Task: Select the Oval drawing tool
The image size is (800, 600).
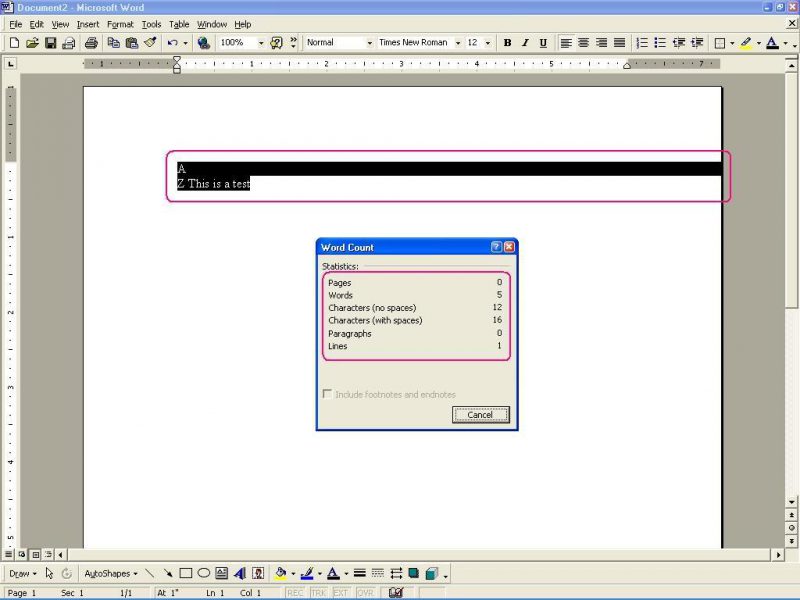Action: click(204, 572)
